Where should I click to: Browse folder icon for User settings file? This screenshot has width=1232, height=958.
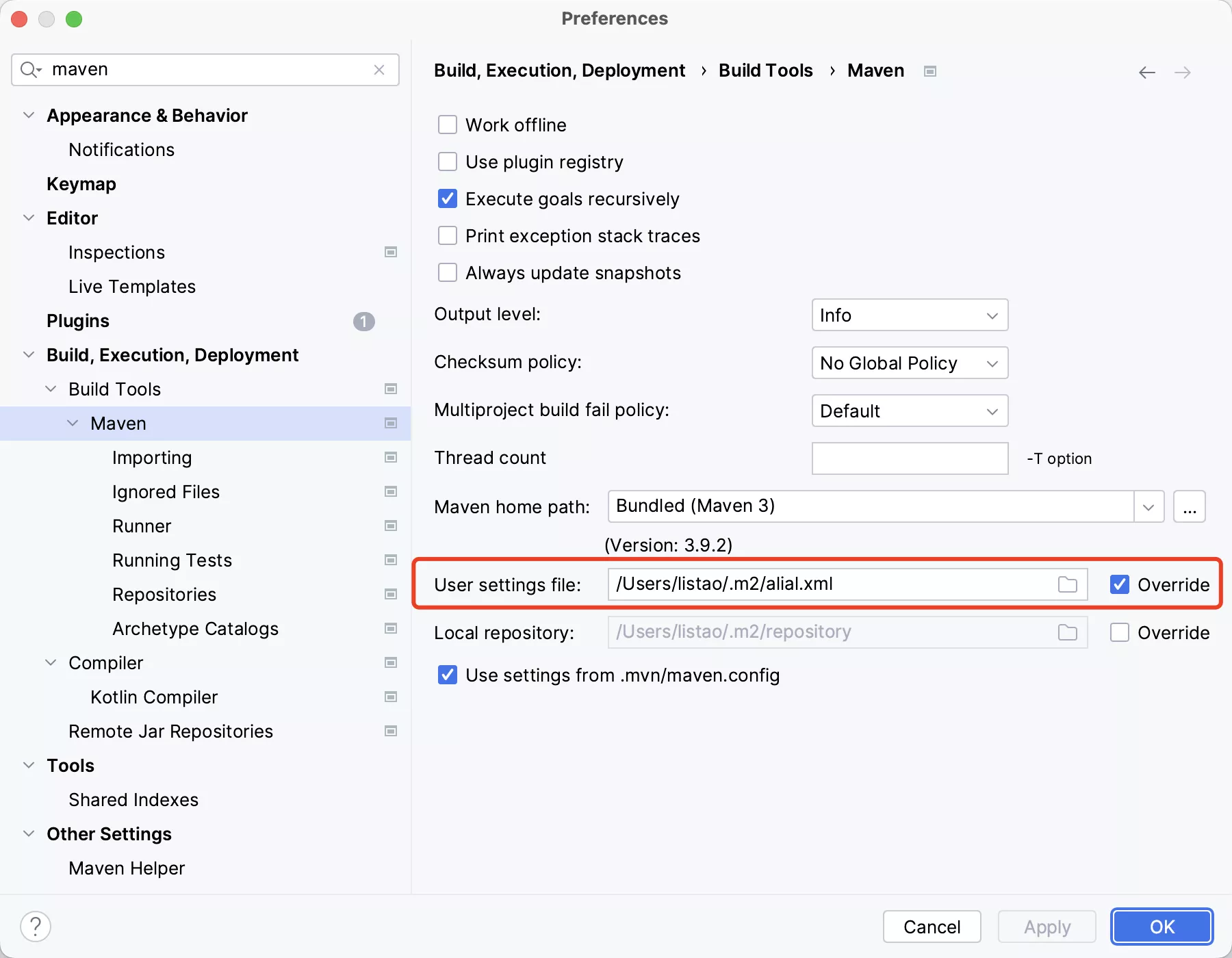(x=1068, y=584)
